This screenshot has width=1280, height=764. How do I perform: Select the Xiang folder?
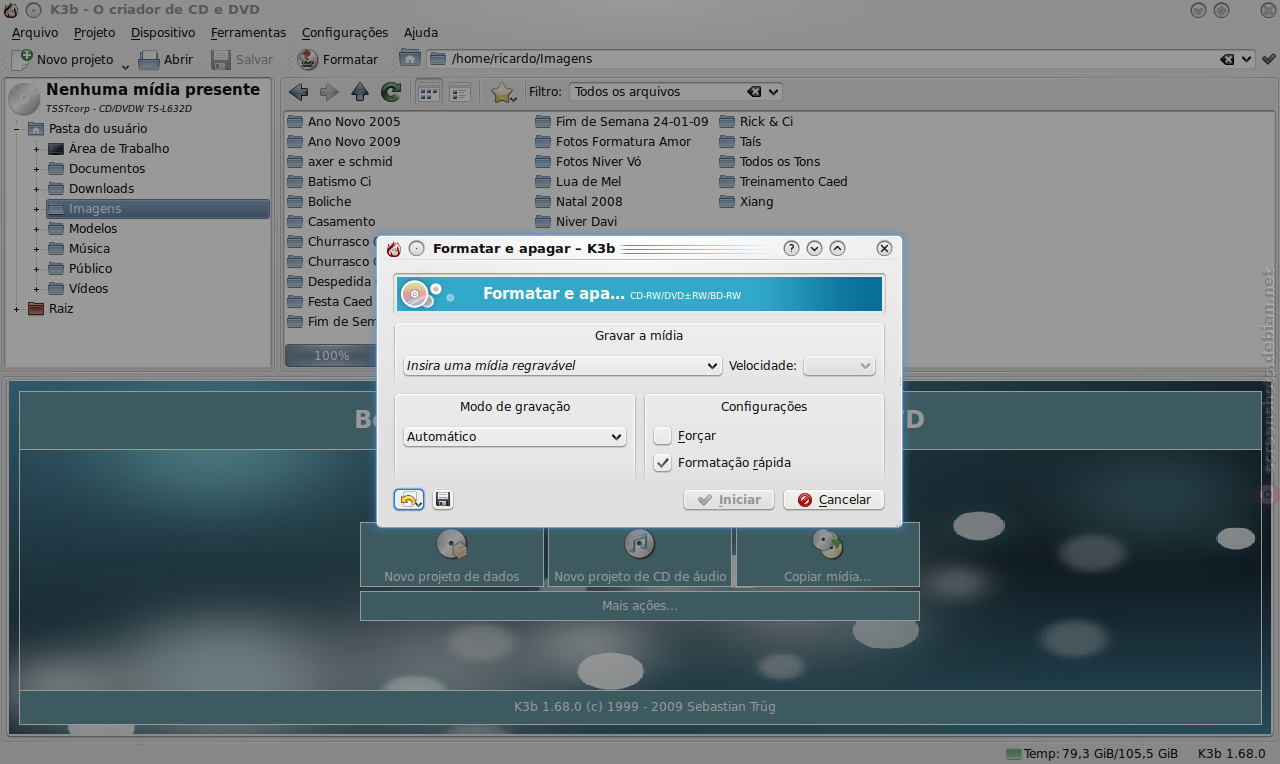coord(746,201)
